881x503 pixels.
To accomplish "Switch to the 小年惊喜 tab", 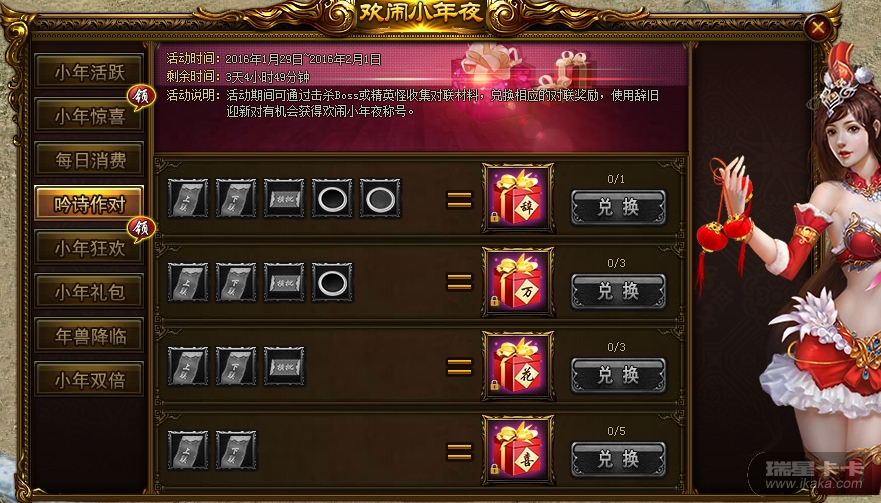I will click(89, 116).
